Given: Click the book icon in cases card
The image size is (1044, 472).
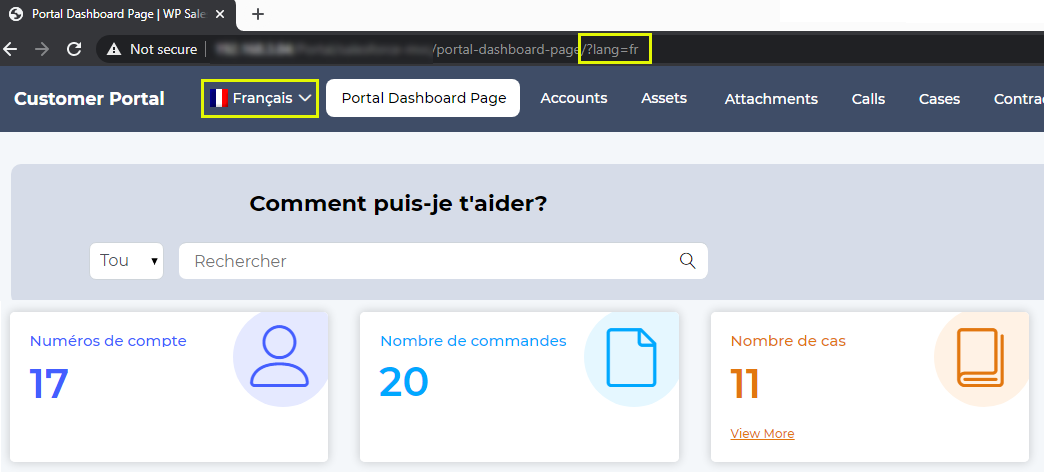Looking at the screenshot, I should [981, 357].
